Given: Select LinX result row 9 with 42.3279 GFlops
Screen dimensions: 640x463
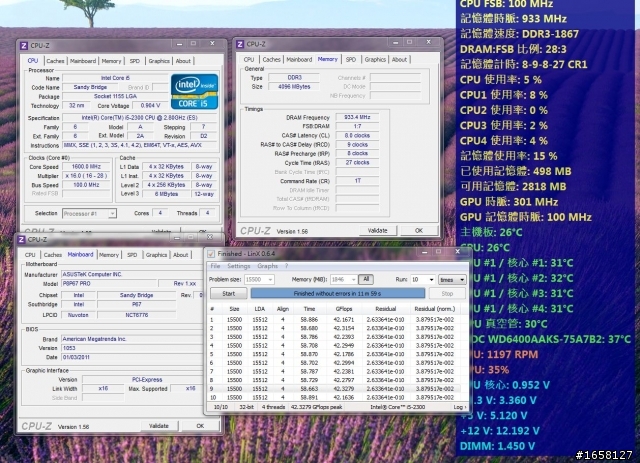Looking at the screenshot, I should [335, 389].
